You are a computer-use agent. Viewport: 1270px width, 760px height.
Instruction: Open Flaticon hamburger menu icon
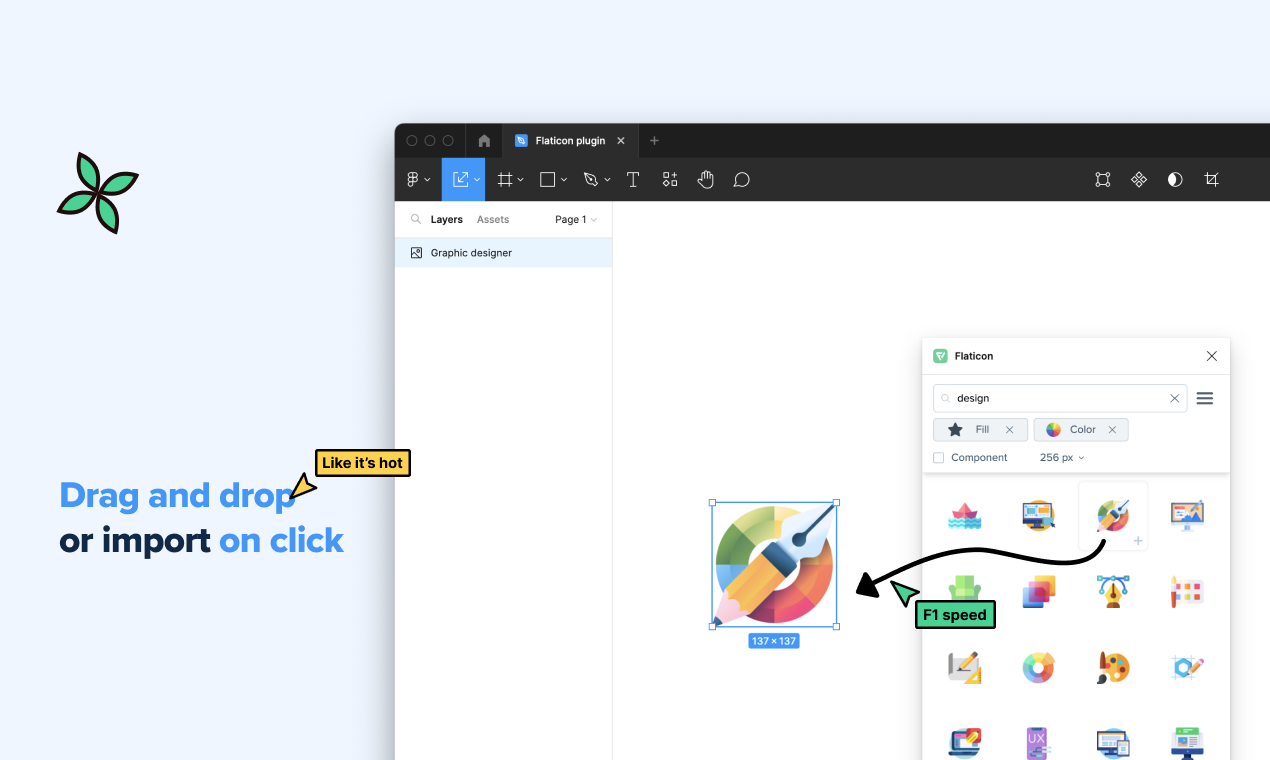[x=1205, y=398]
